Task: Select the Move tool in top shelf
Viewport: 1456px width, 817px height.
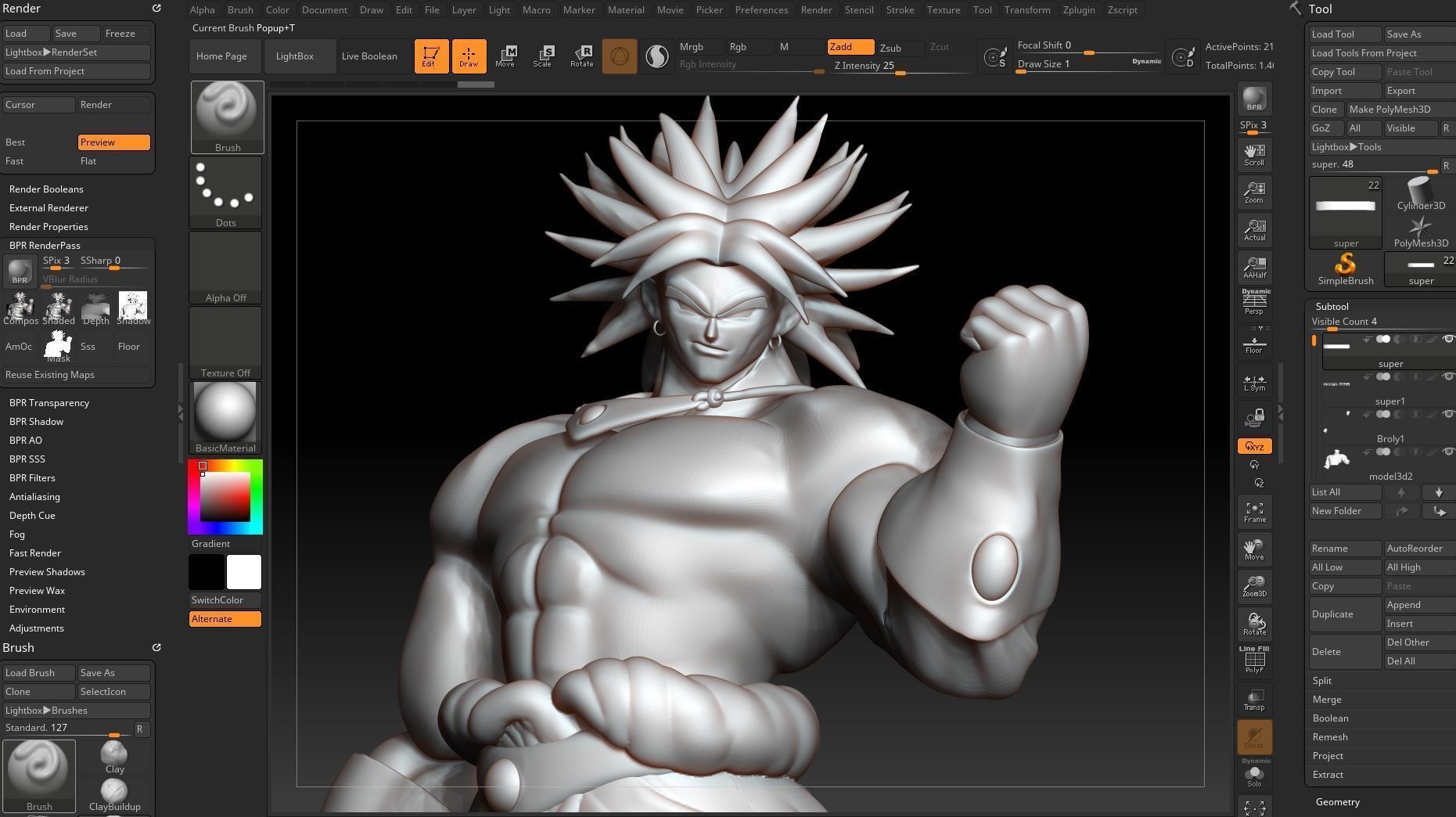Action: [505, 56]
